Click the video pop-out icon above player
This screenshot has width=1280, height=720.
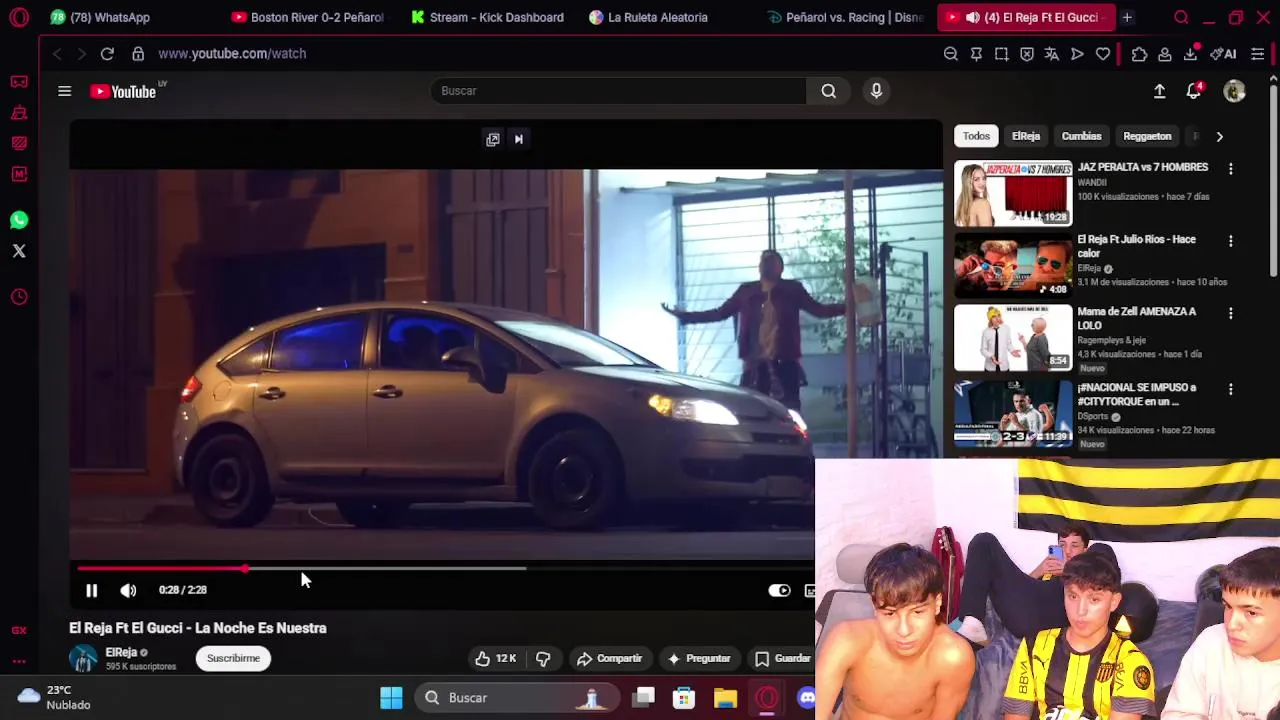coord(493,139)
